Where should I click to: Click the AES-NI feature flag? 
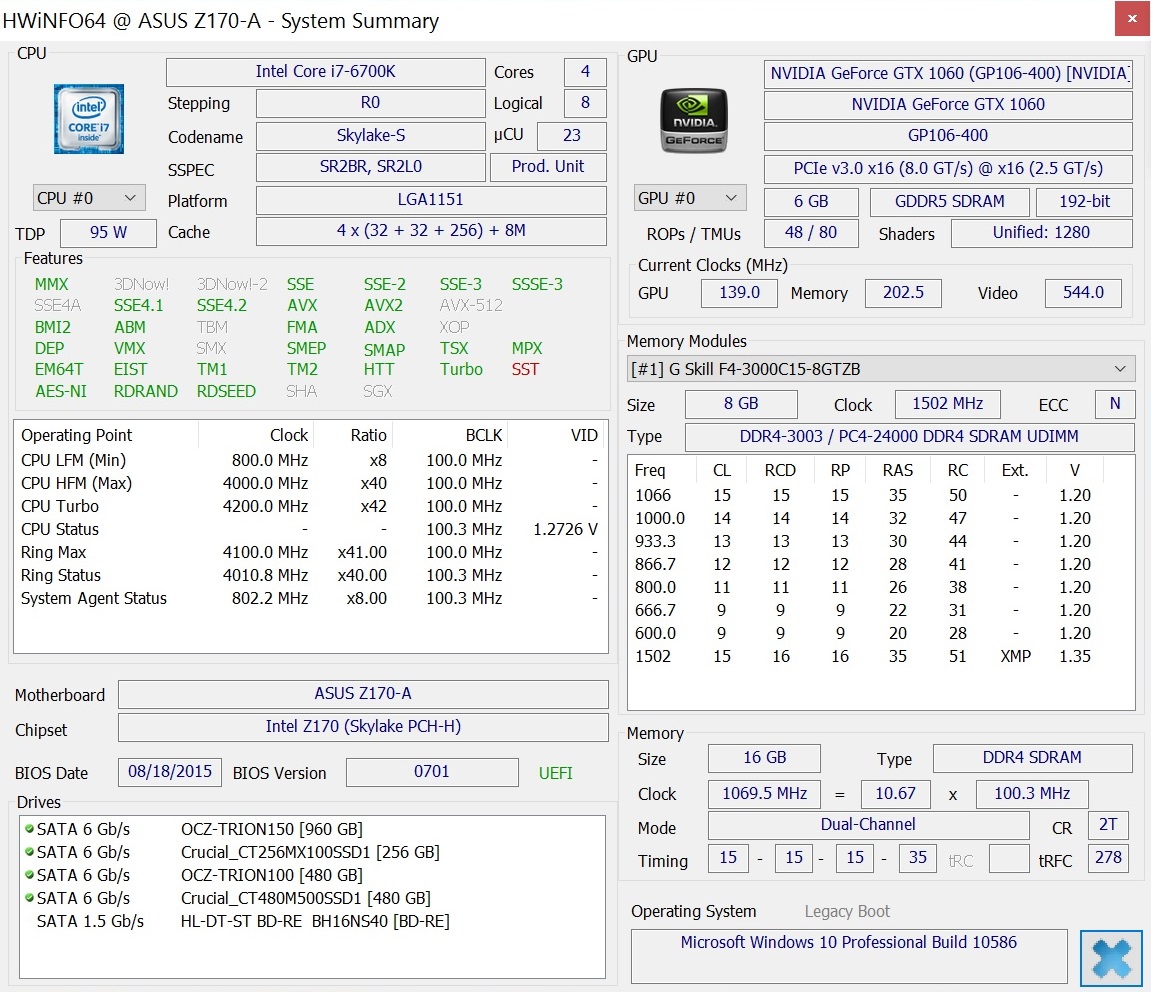(x=61, y=391)
